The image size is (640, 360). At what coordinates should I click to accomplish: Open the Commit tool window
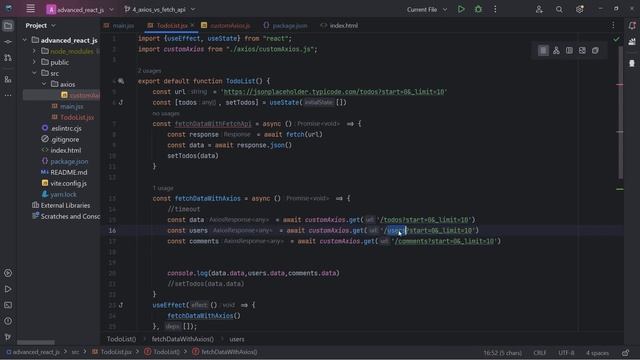pyautogui.click(x=8, y=42)
